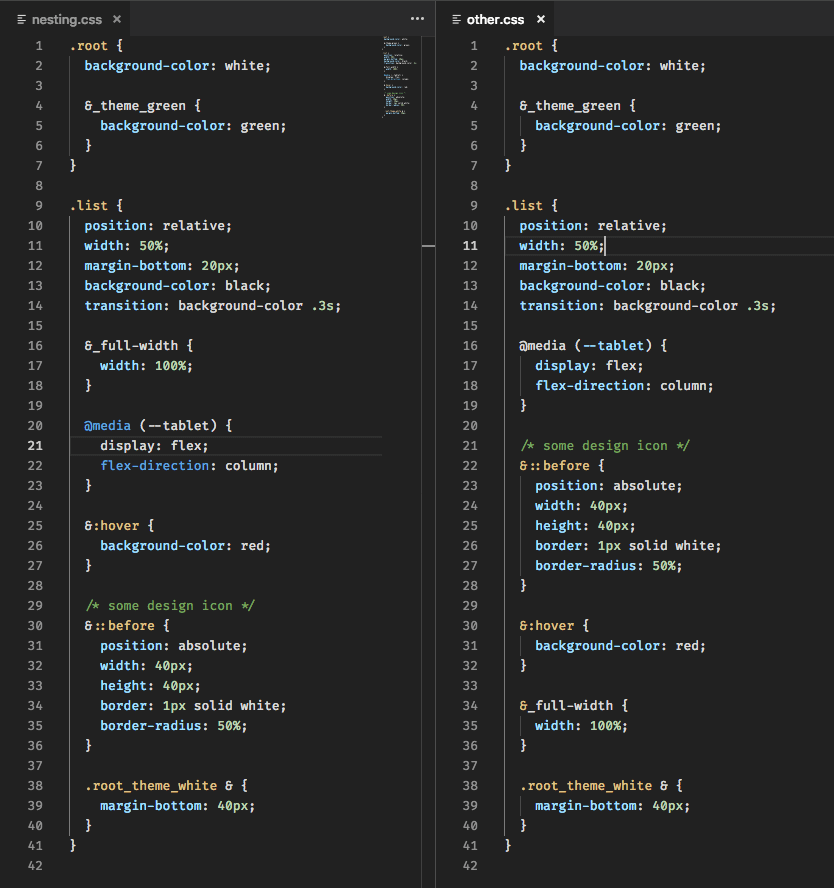834x888 pixels.
Task: Click '.root_theme_white & {' in other.css
Action: click(x=601, y=786)
